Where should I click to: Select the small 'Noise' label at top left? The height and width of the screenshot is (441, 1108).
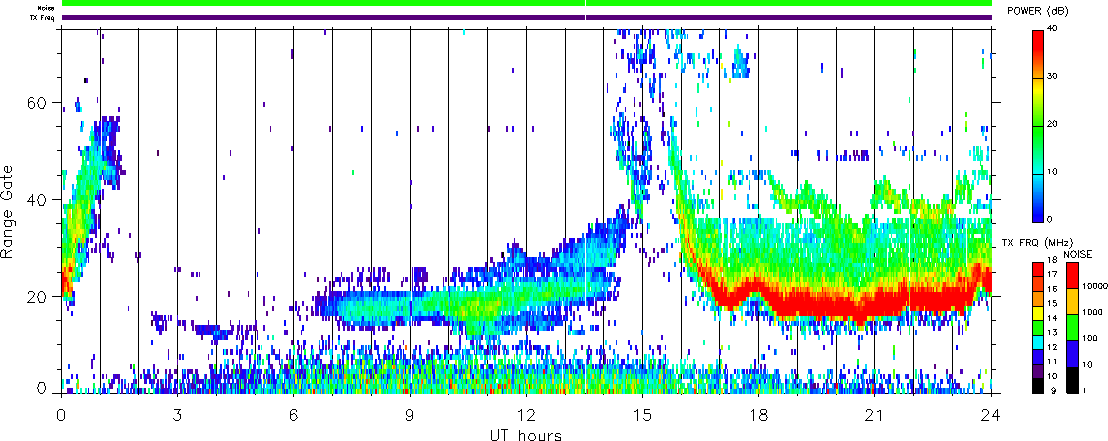pos(46,8)
